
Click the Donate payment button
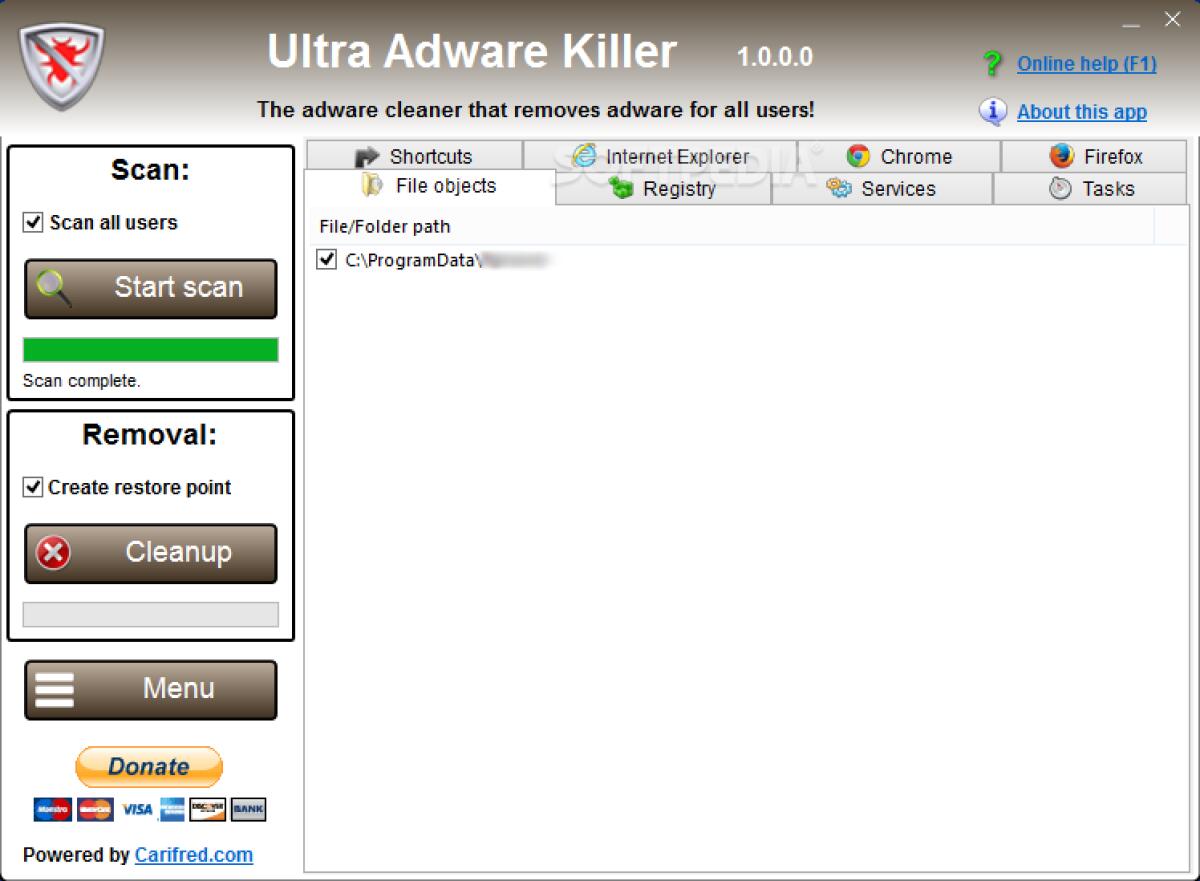pyautogui.click(x=148, y=767)
